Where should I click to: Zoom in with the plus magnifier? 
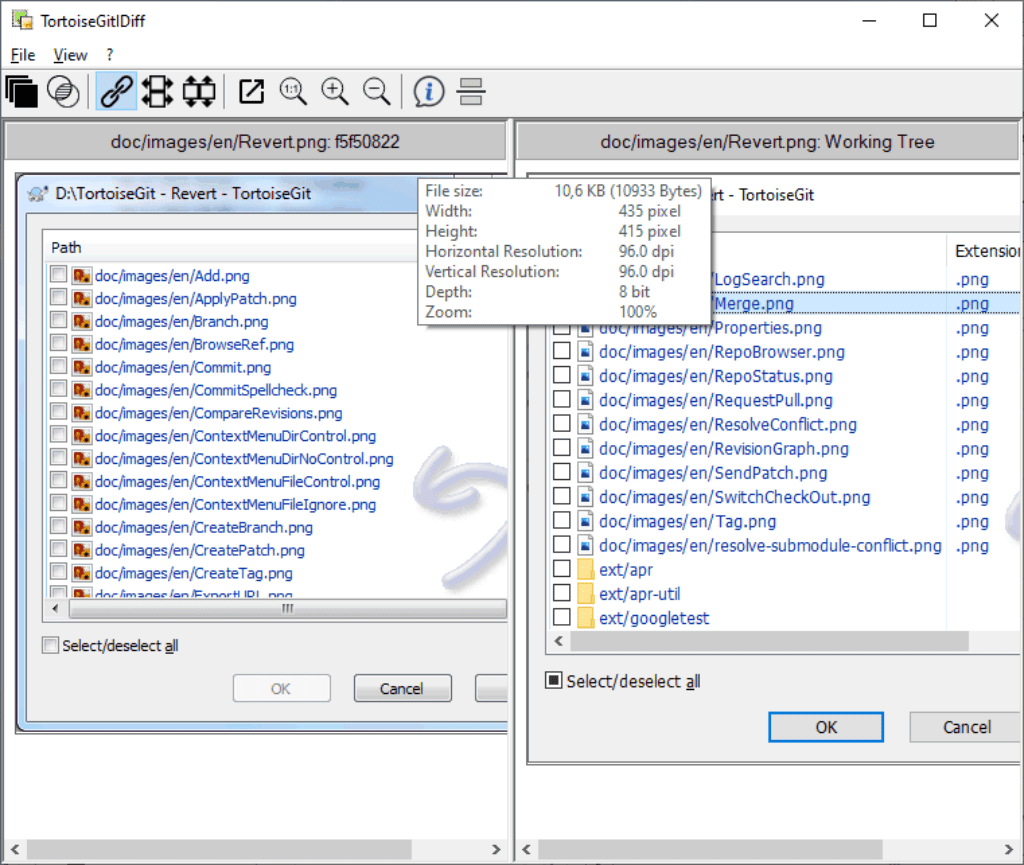tap(335, 91)
